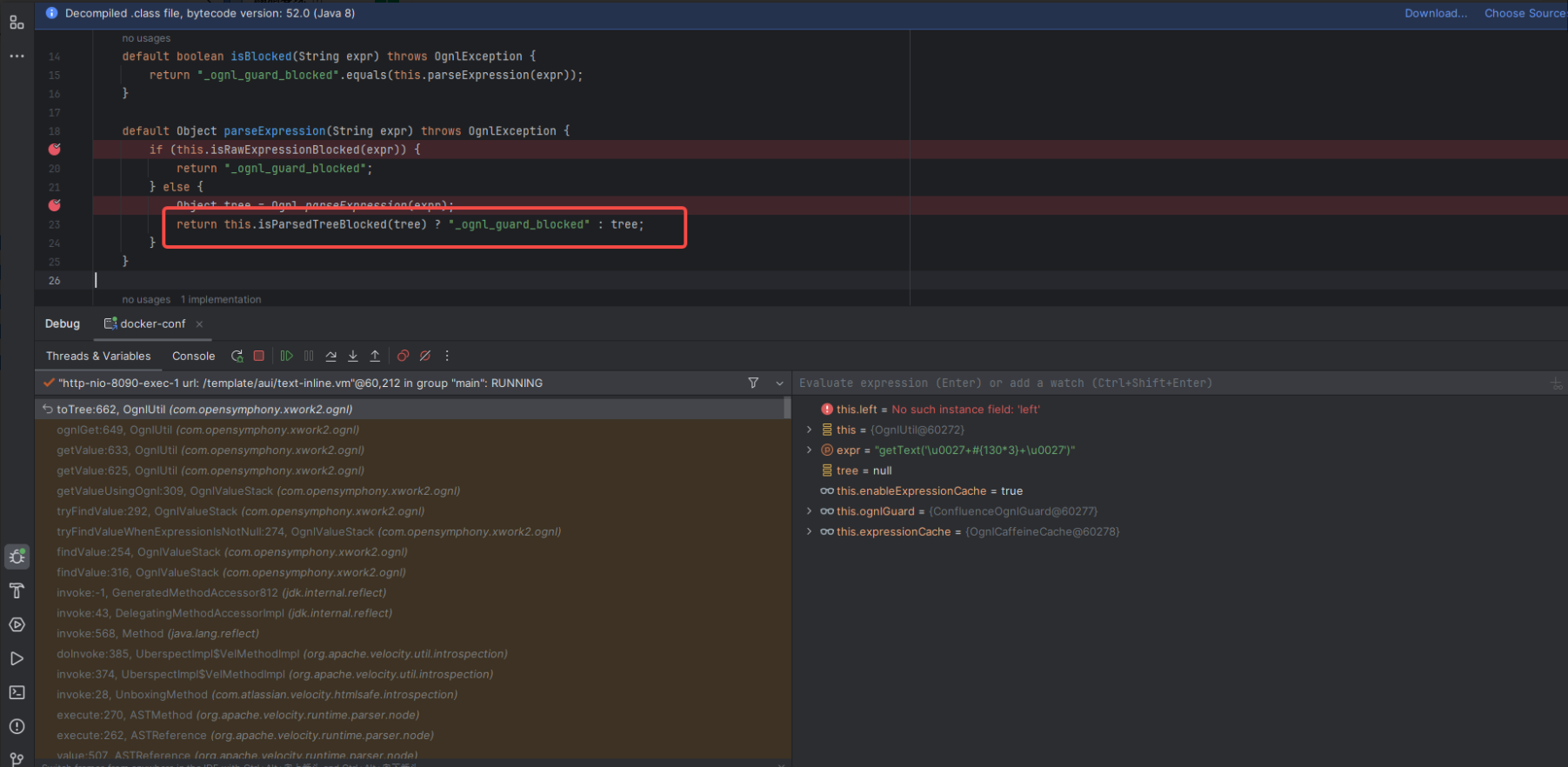The image size is (1568, 767).
Task: Select doInvoke:385 stack frame
Action: [x=409, y=654]
